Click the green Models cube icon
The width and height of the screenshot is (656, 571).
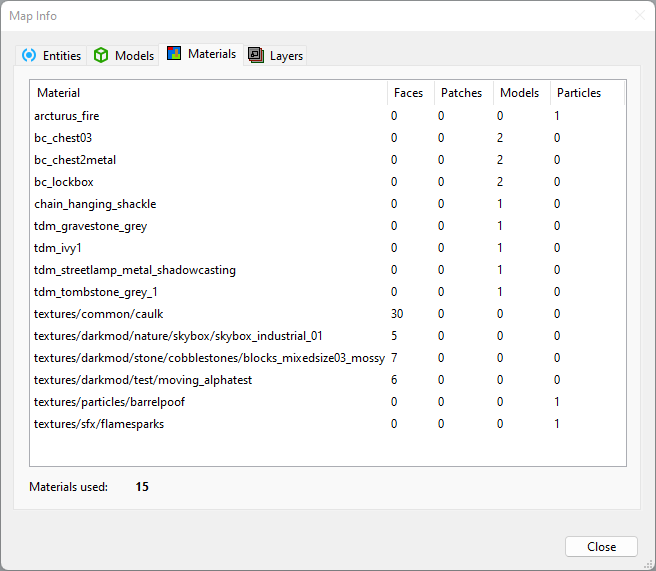[x=101, y=56]
